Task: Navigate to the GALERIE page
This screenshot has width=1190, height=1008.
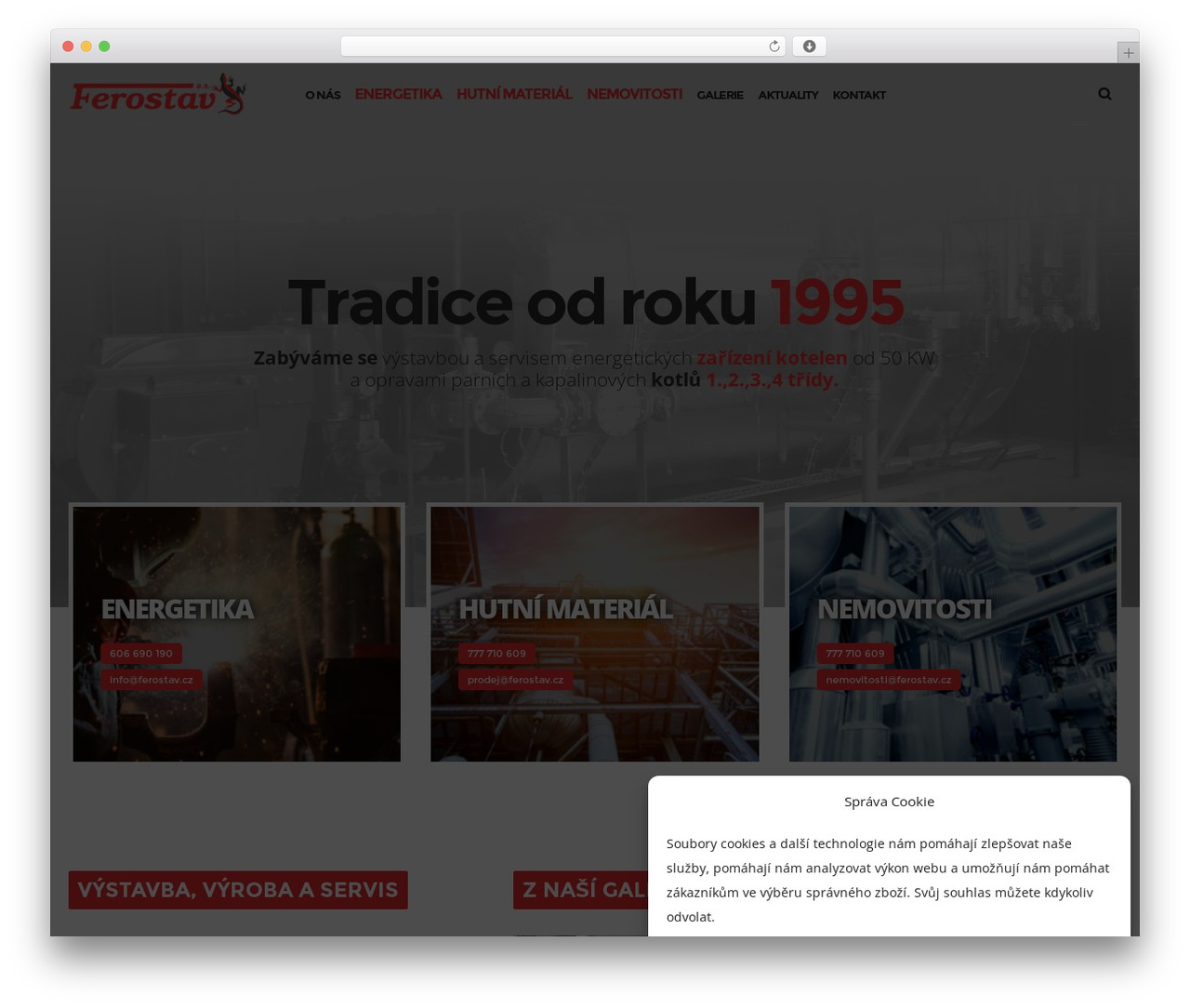Action: [x=720, y=95]
